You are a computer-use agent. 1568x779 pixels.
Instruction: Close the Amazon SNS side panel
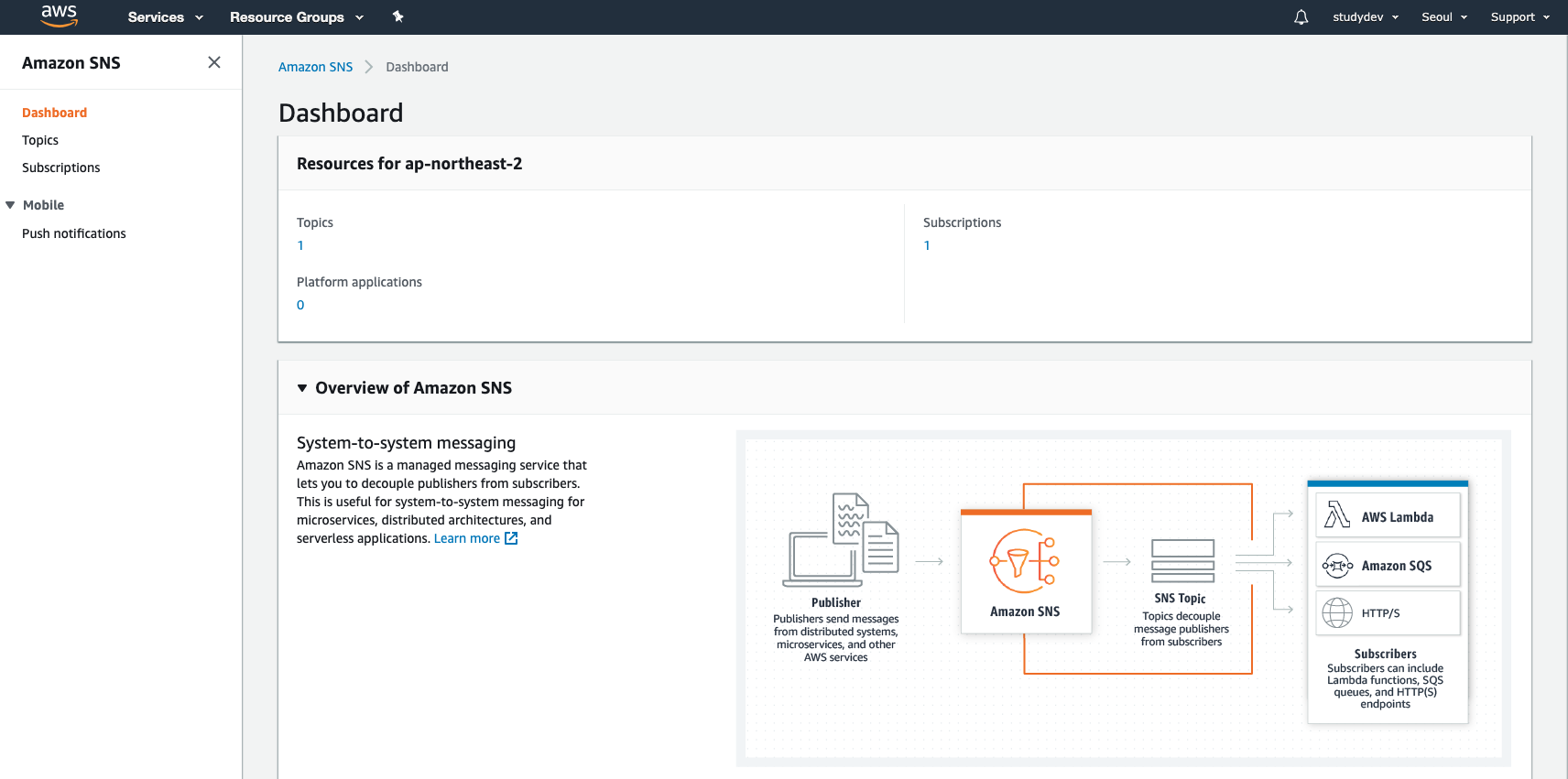point(214,62)
